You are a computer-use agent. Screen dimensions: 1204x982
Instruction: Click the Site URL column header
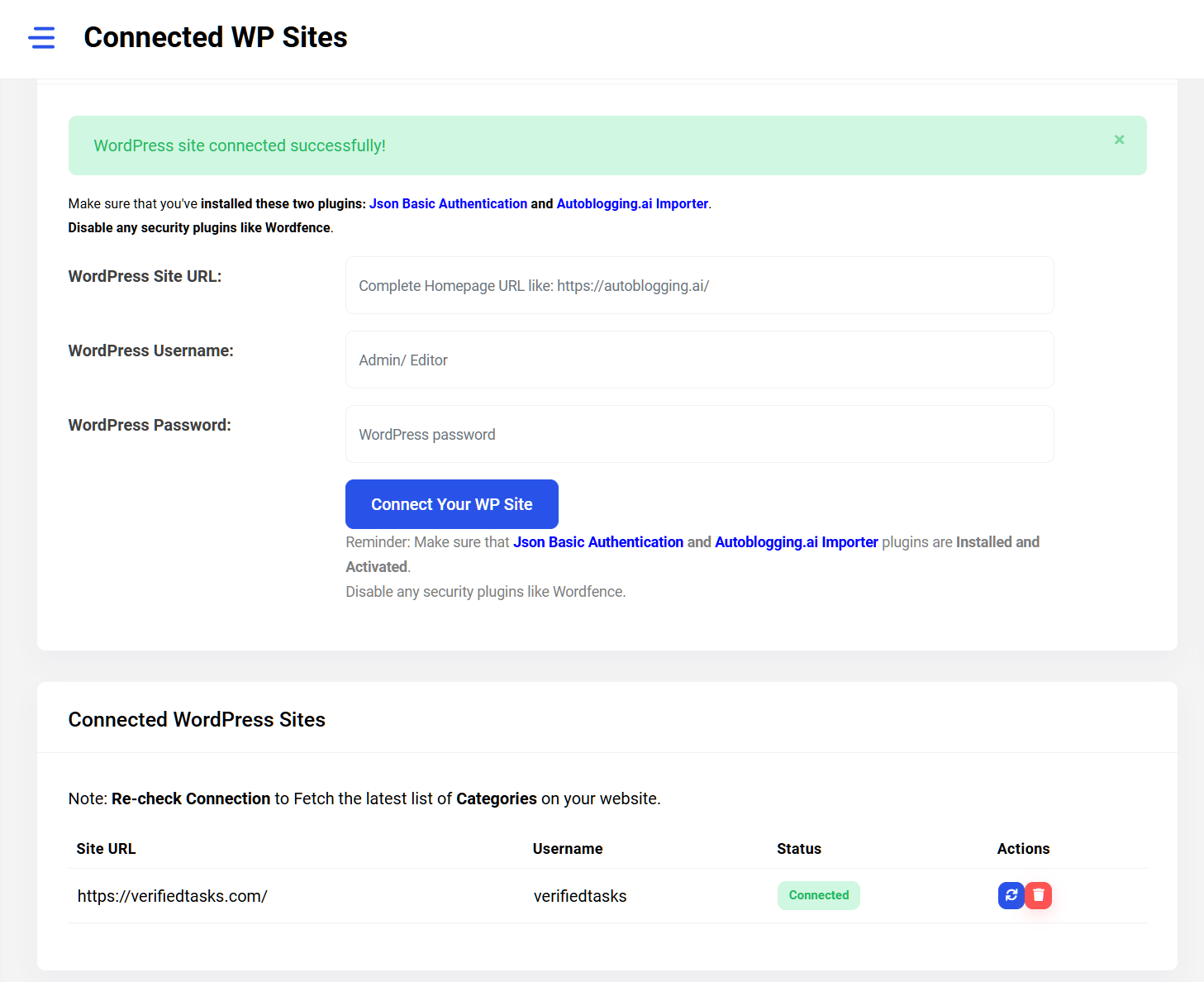106,849
